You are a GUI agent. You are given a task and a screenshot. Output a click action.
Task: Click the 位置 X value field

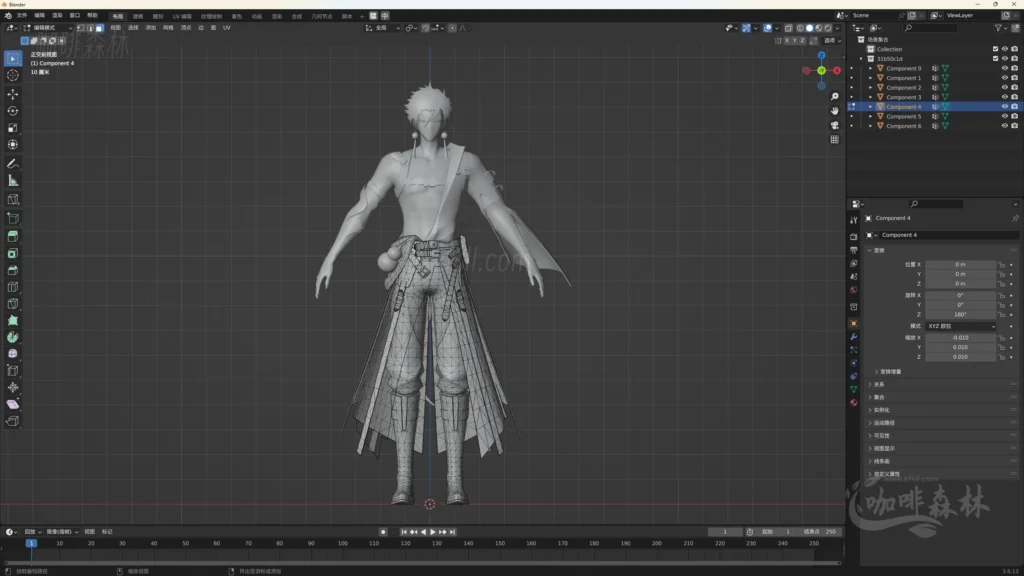960,264
